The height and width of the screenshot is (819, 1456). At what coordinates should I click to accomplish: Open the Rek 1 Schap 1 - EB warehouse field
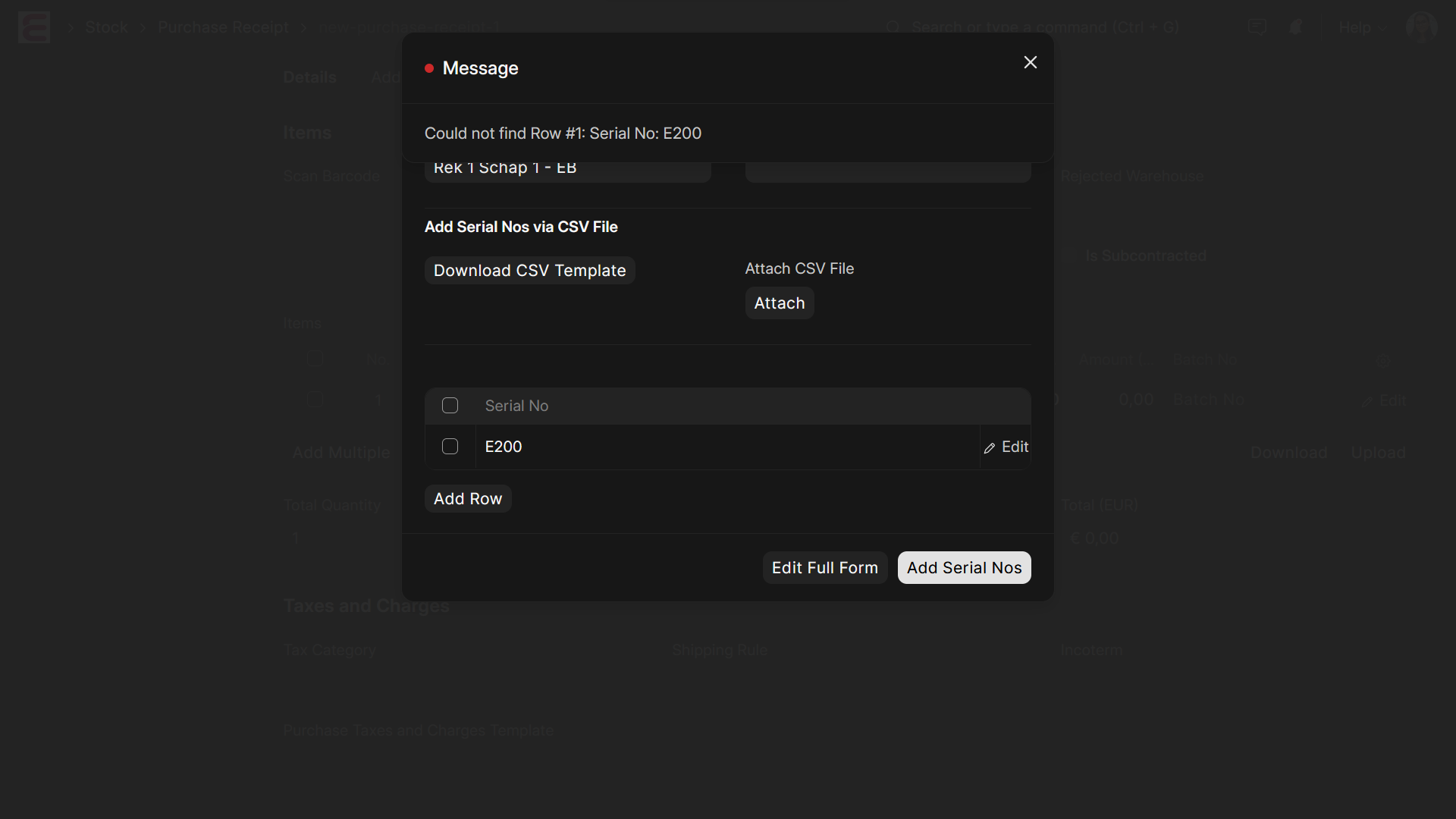[567, 168]
